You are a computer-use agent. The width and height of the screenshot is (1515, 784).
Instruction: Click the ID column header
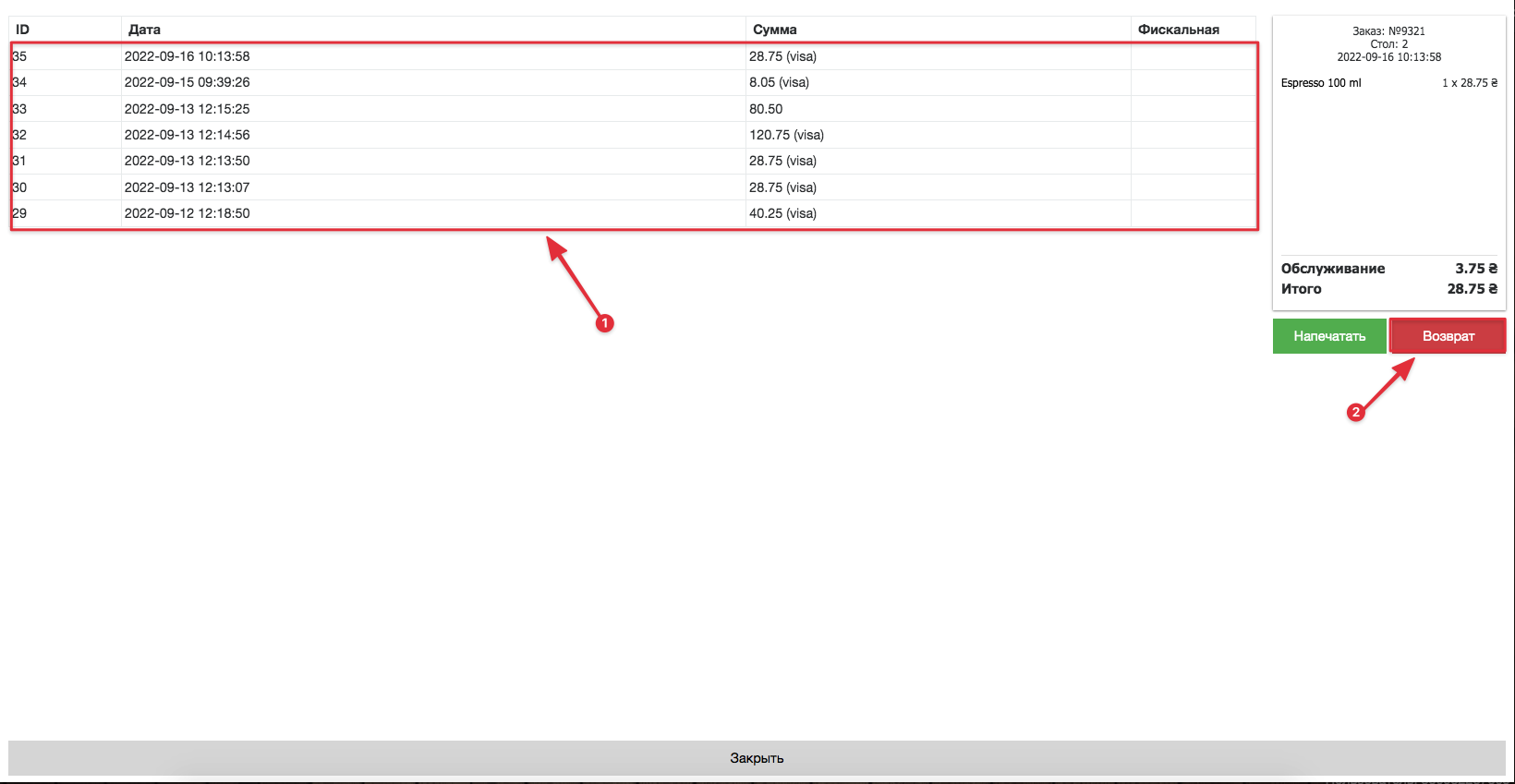23,30
